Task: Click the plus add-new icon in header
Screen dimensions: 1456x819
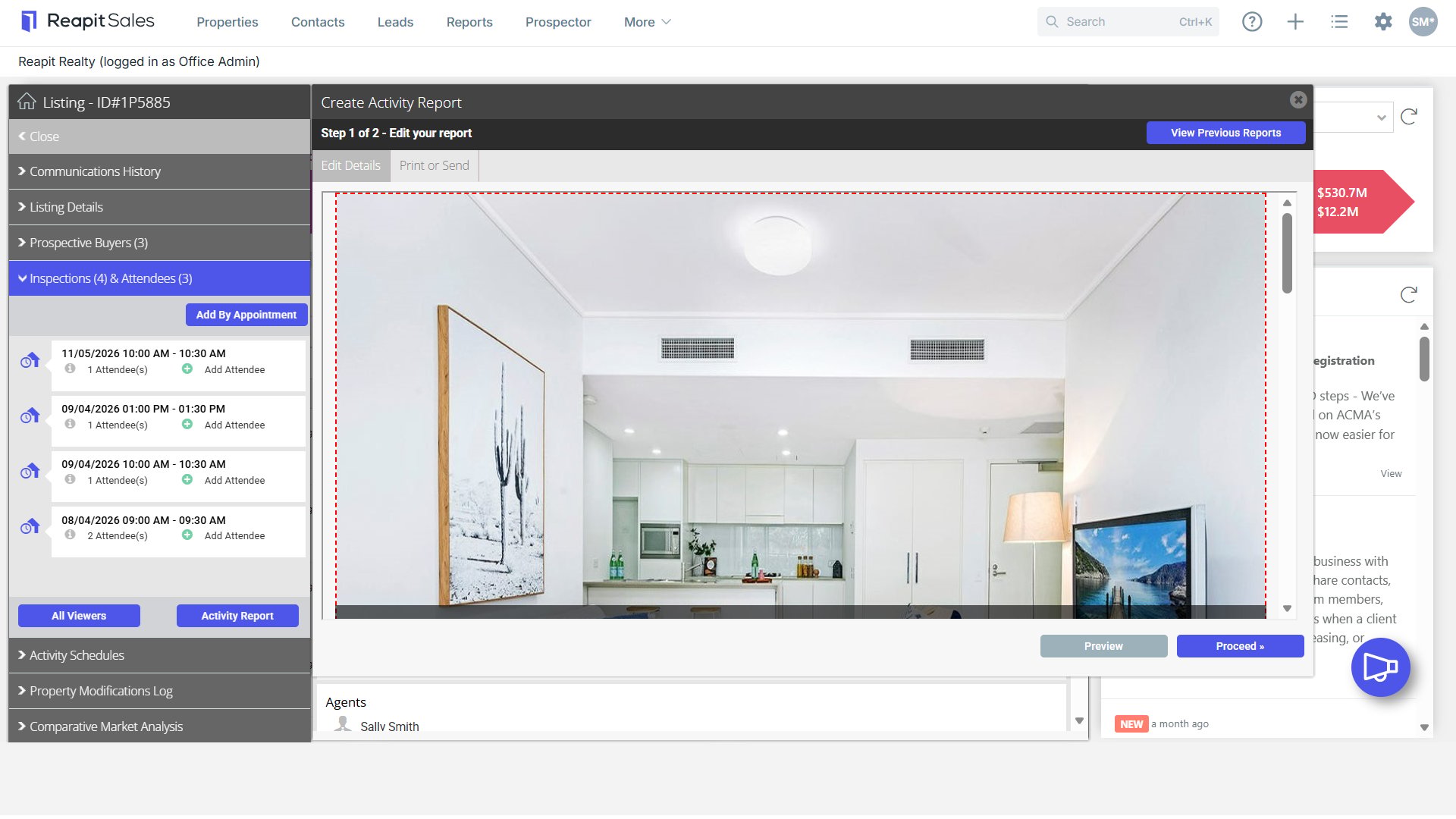Action: click(x=1295, y=22)
